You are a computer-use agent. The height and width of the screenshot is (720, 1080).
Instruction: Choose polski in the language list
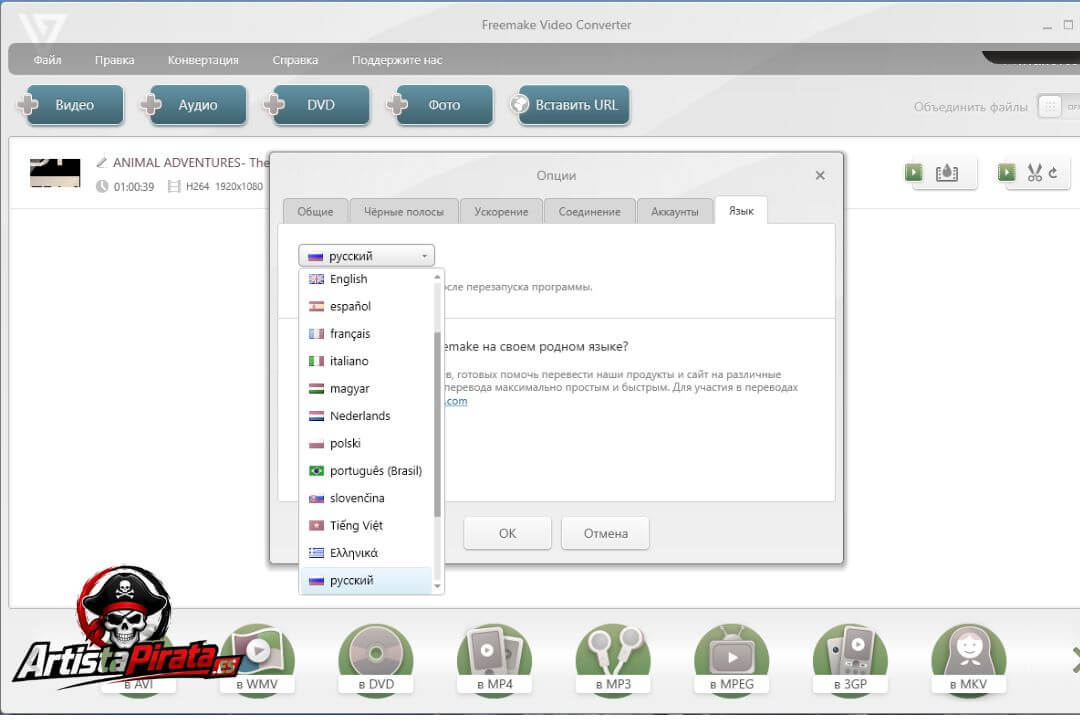click(x=367, y=443)
